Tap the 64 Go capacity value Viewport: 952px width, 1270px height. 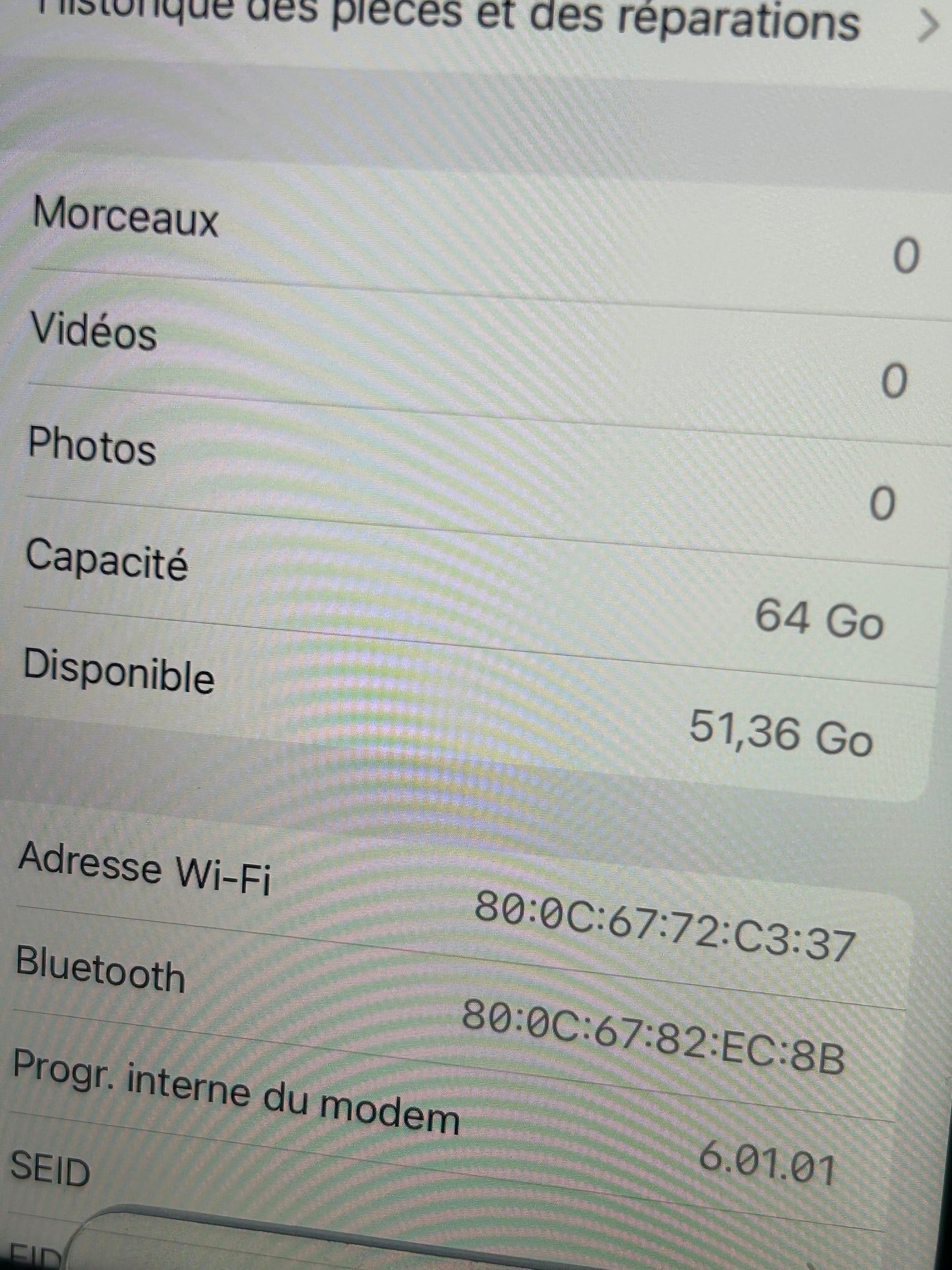pos(819,619)
